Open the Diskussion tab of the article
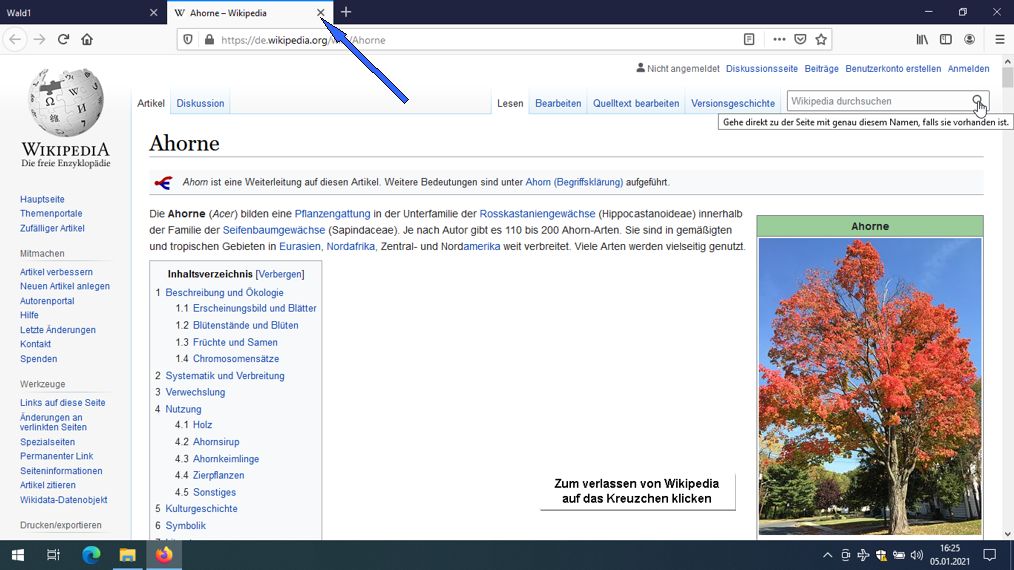Image resolution: width=1014 pixels, height=570 pixels. point(200,103)
